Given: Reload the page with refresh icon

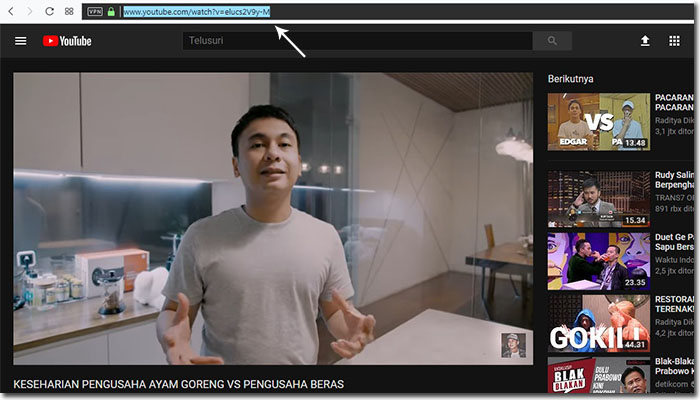Looking at the screenshot, I should click(50, 12).
